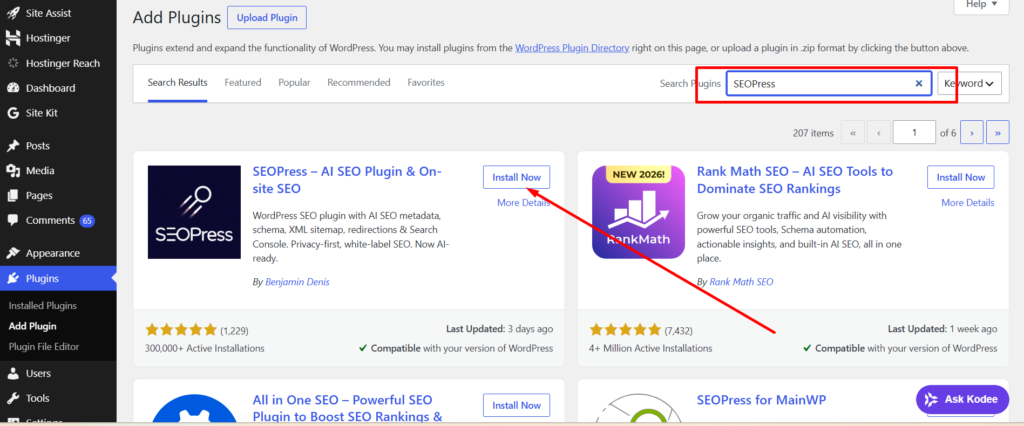Image resolution: width=1024 pixels, height=426 pixels.
Task: Open the Keyword search type dropdown
Action: 969,84
